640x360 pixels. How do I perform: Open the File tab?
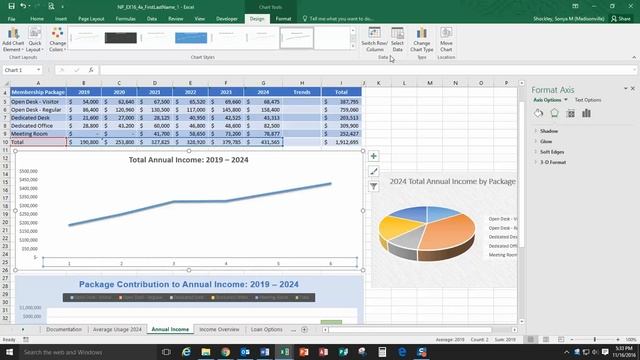11,19
